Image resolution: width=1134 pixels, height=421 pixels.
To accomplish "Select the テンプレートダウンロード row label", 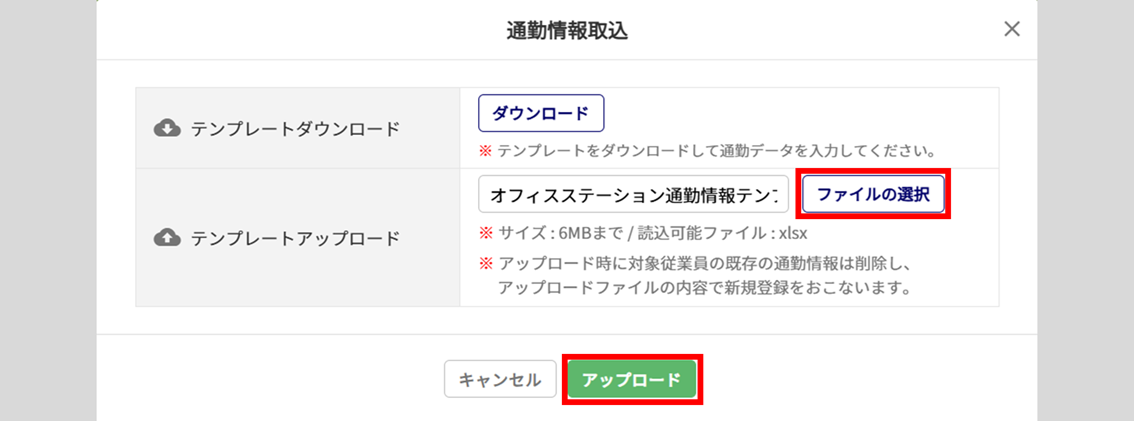I will [x=295, y=128].
